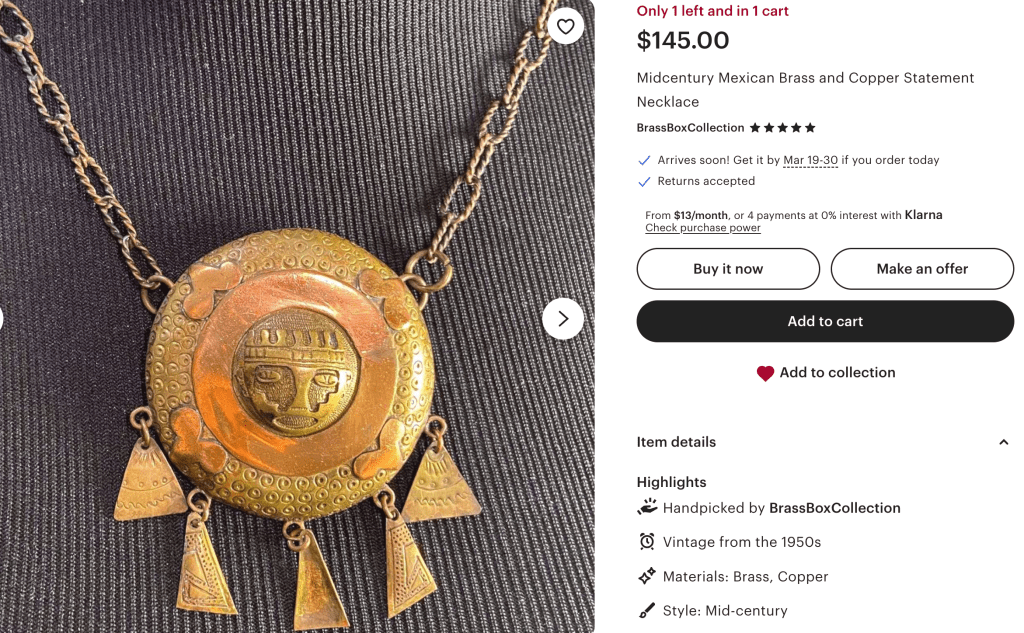Favorite the necklace with heart icon
1024x633 pixels.
[x=566, y=26]
